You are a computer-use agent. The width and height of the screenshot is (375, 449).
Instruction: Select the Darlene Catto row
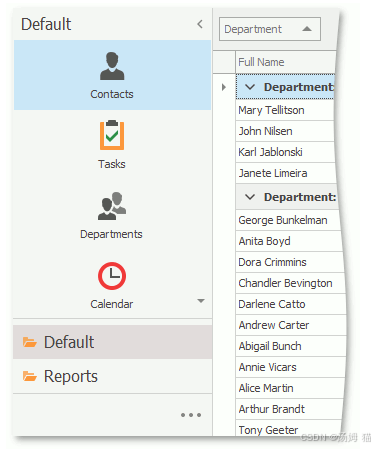tap(291, 304)
